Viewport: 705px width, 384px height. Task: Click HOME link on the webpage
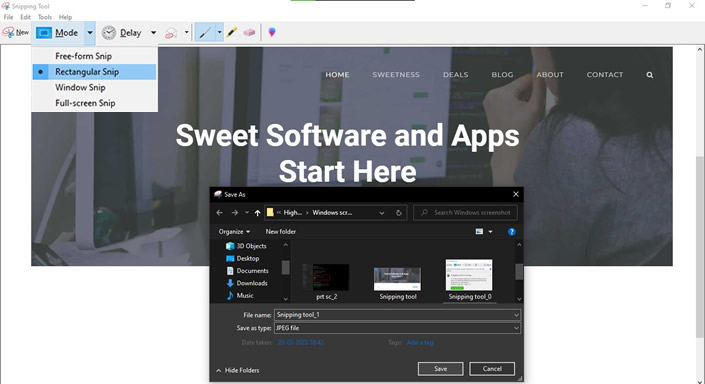click(337, 75)
